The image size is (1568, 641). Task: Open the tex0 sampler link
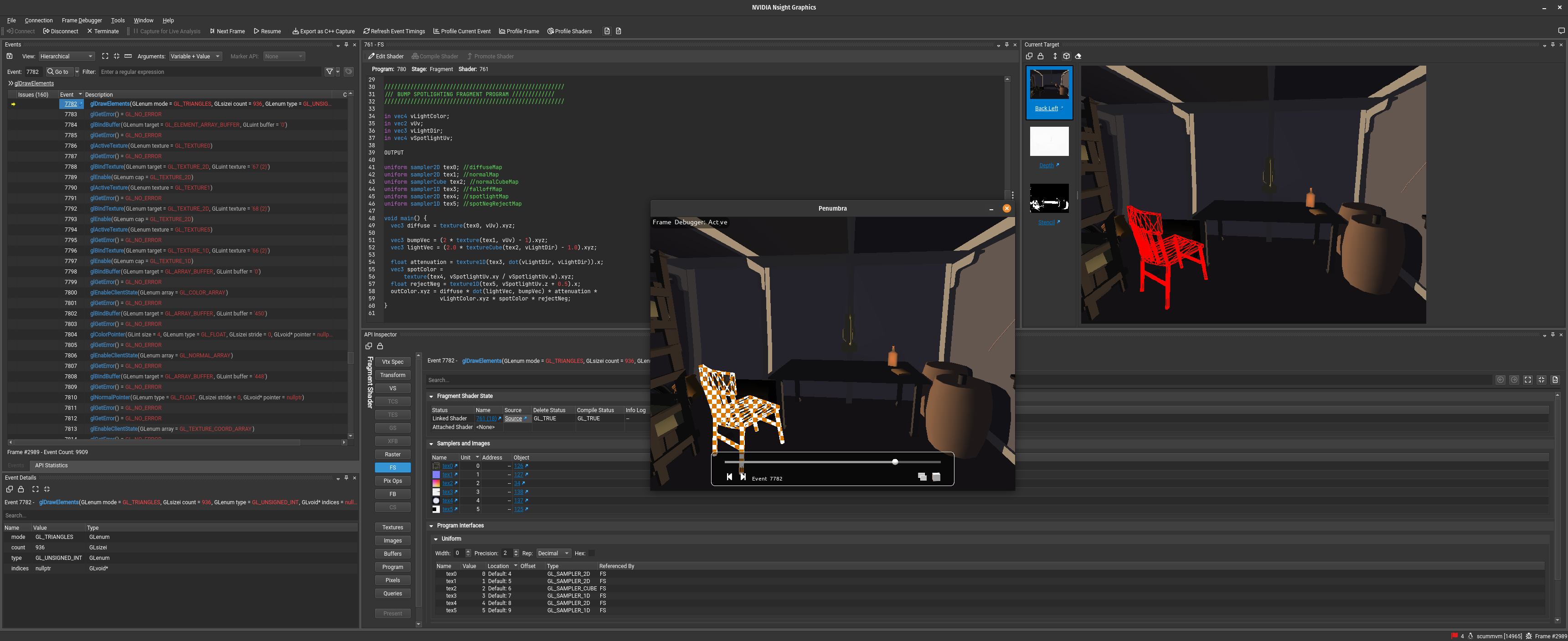448,466
